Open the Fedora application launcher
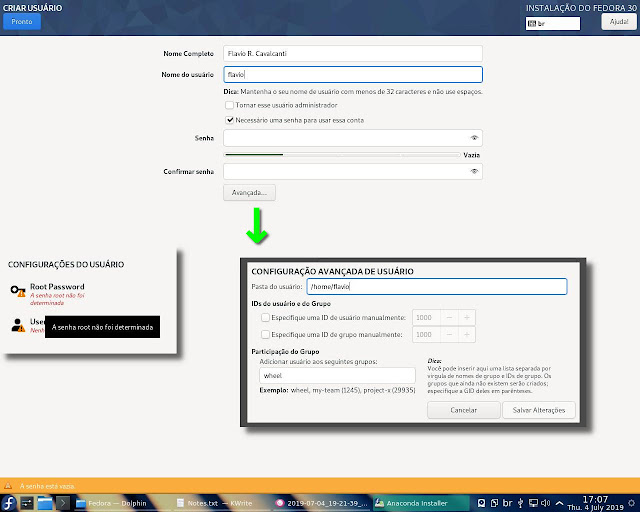Viewport: 640px width, 512px height. point(9,503)
